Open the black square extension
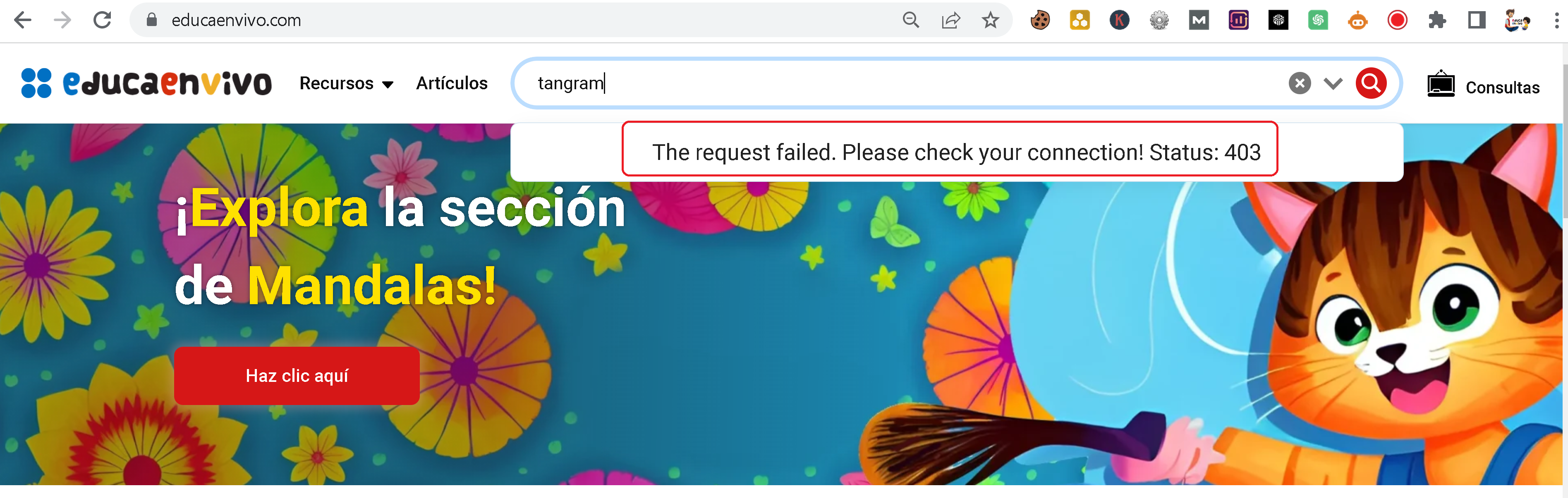Screen dimensions: 1568x498 coord(1278,20)
